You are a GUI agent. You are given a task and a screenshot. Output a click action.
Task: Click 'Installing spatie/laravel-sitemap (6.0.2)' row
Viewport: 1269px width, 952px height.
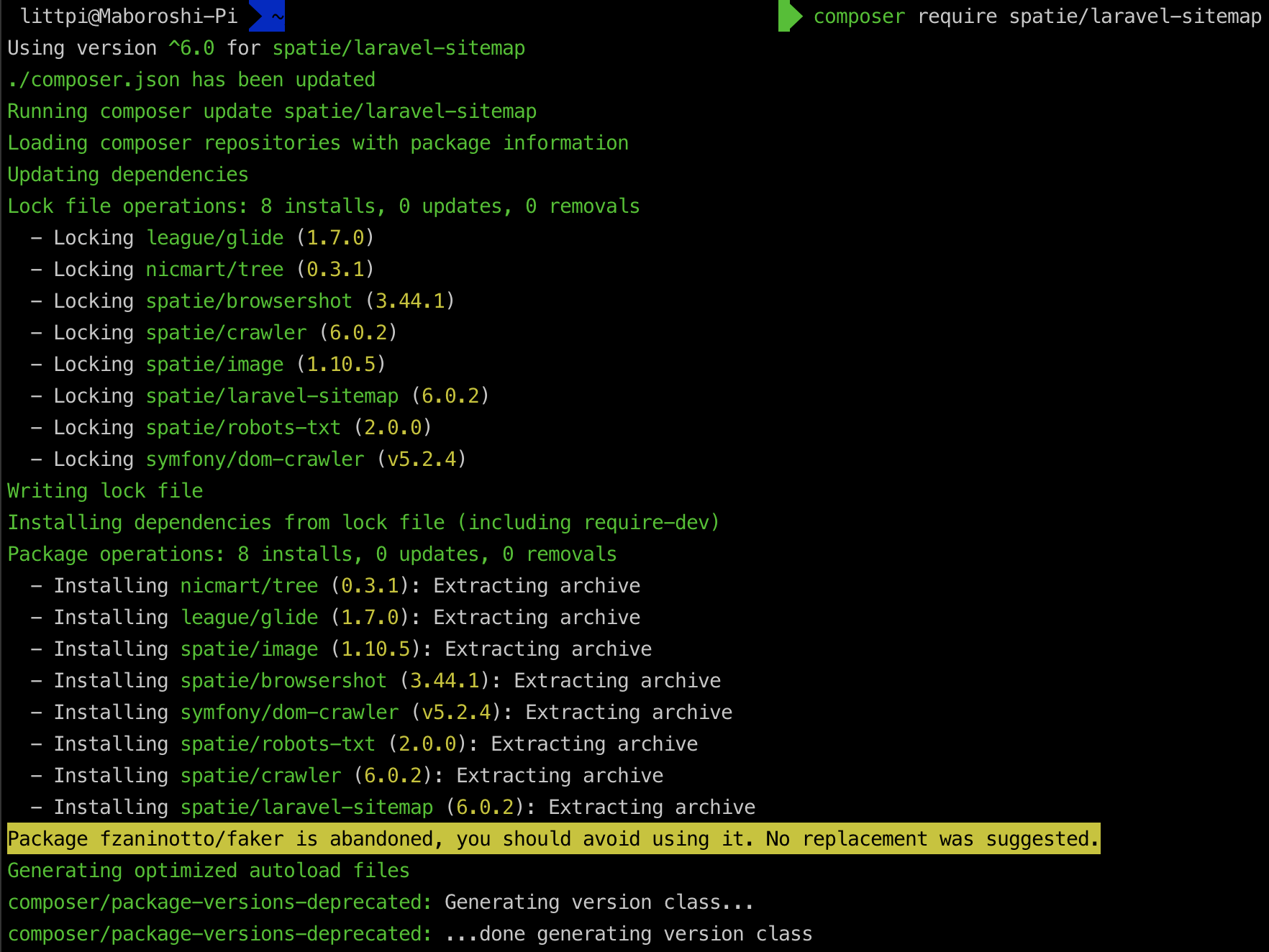pos(393,807)
